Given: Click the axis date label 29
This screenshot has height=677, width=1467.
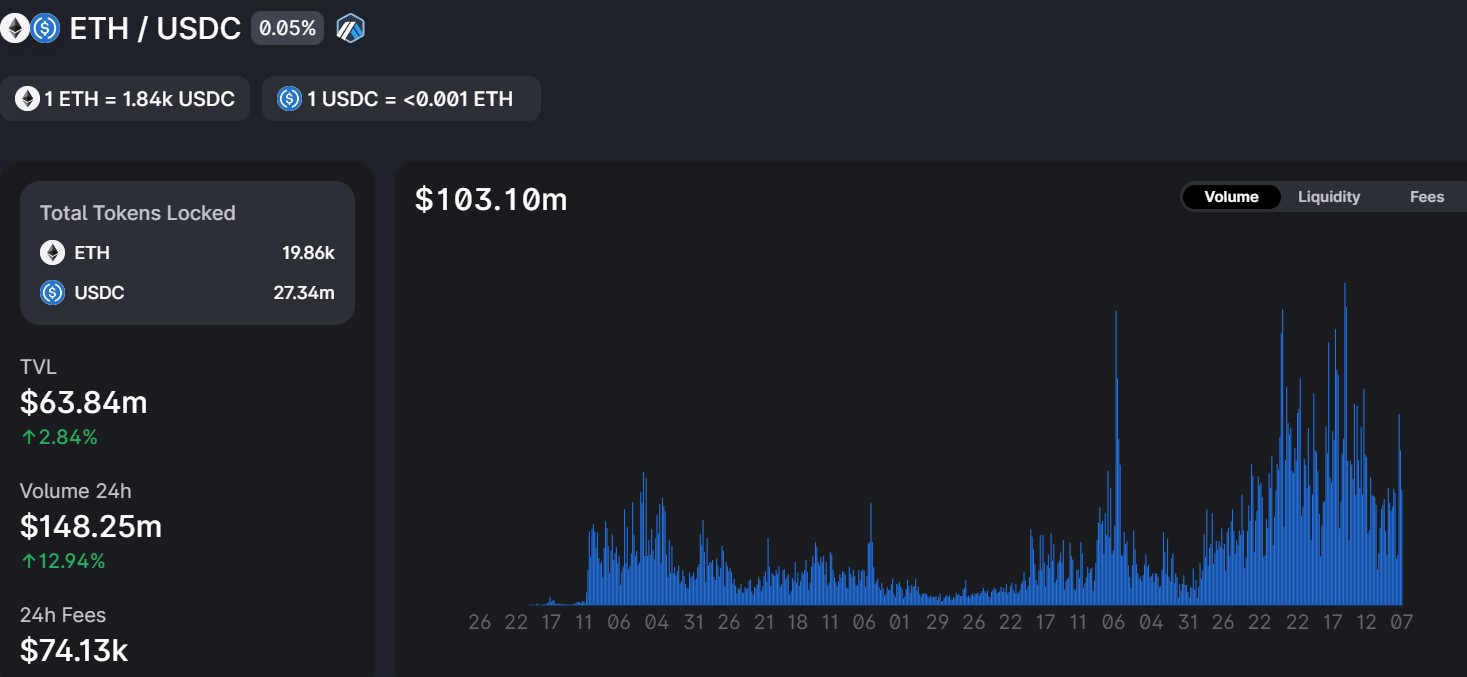Looking at the screenshot, I should click(937, 622).
